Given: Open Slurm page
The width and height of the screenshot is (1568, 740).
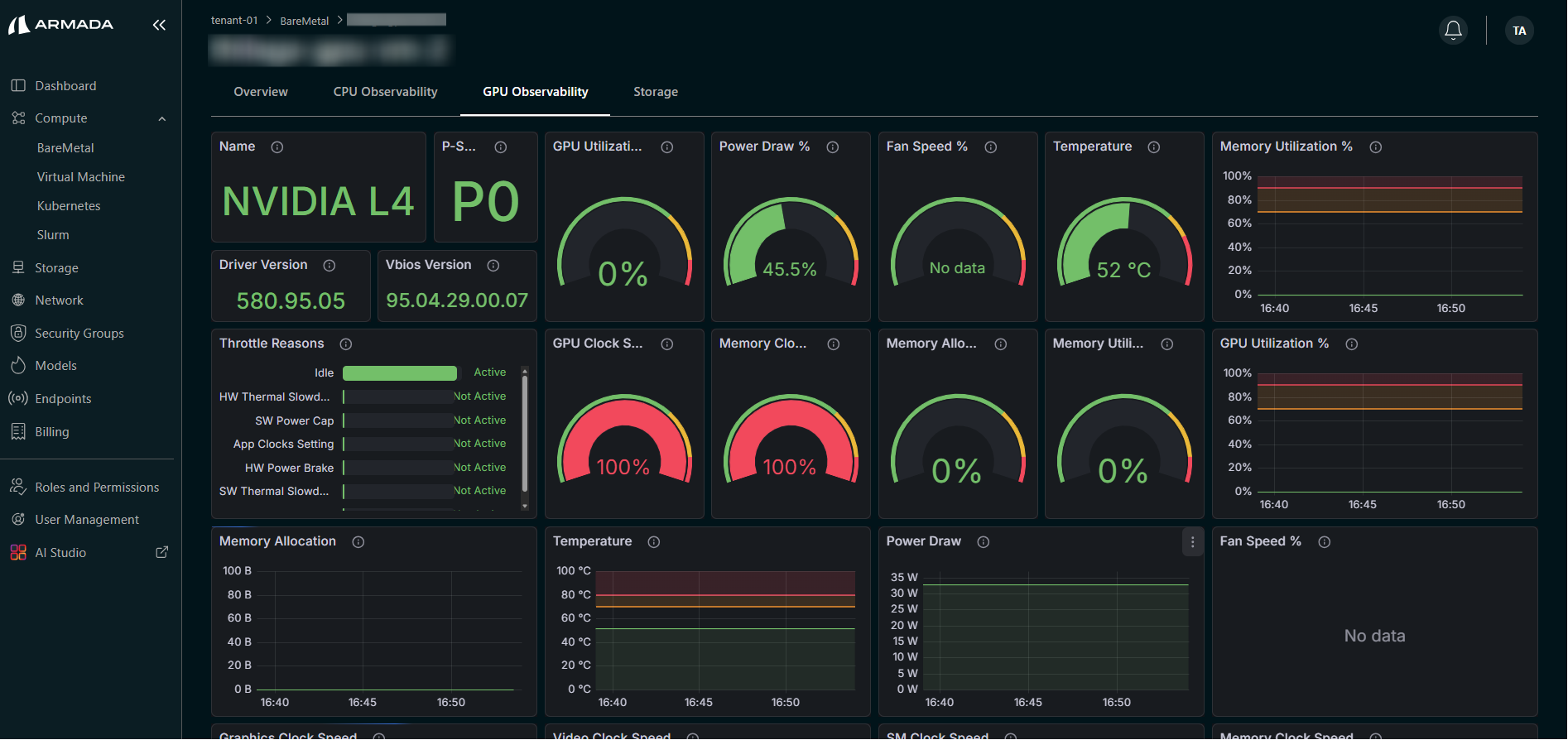Looking at the screenshot, I should (x=53, y=235).
